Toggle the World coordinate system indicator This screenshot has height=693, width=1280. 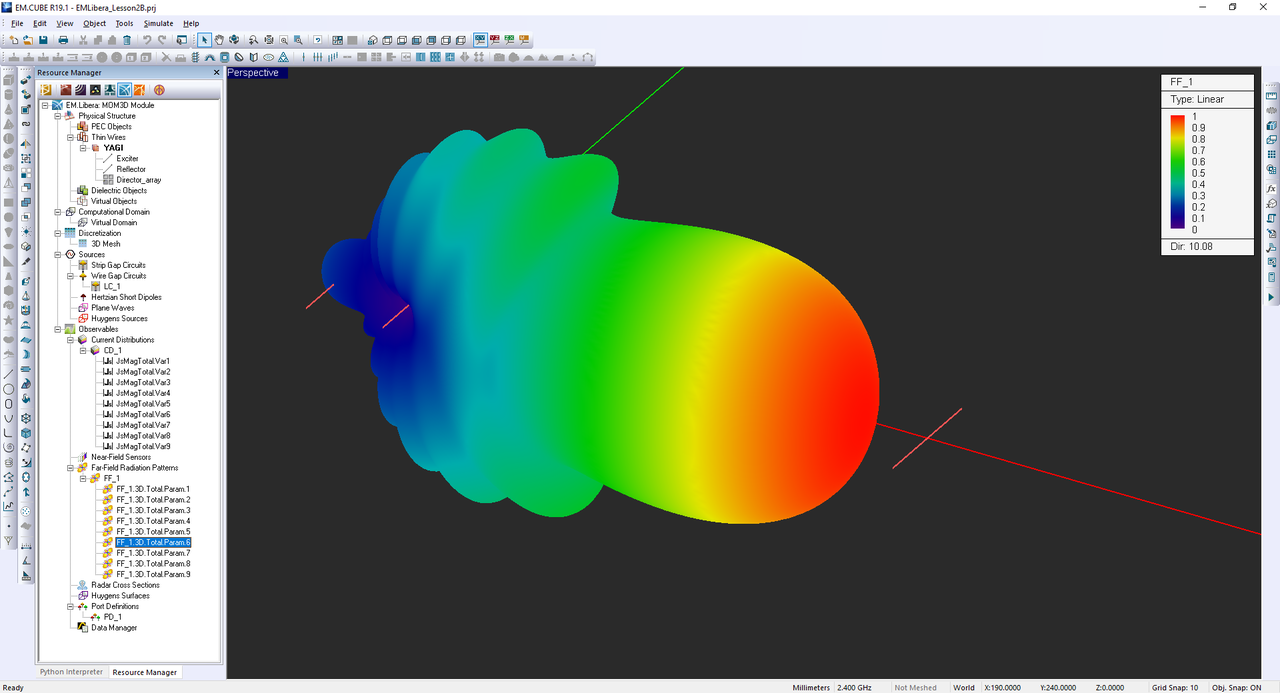[x=963, y=688]
